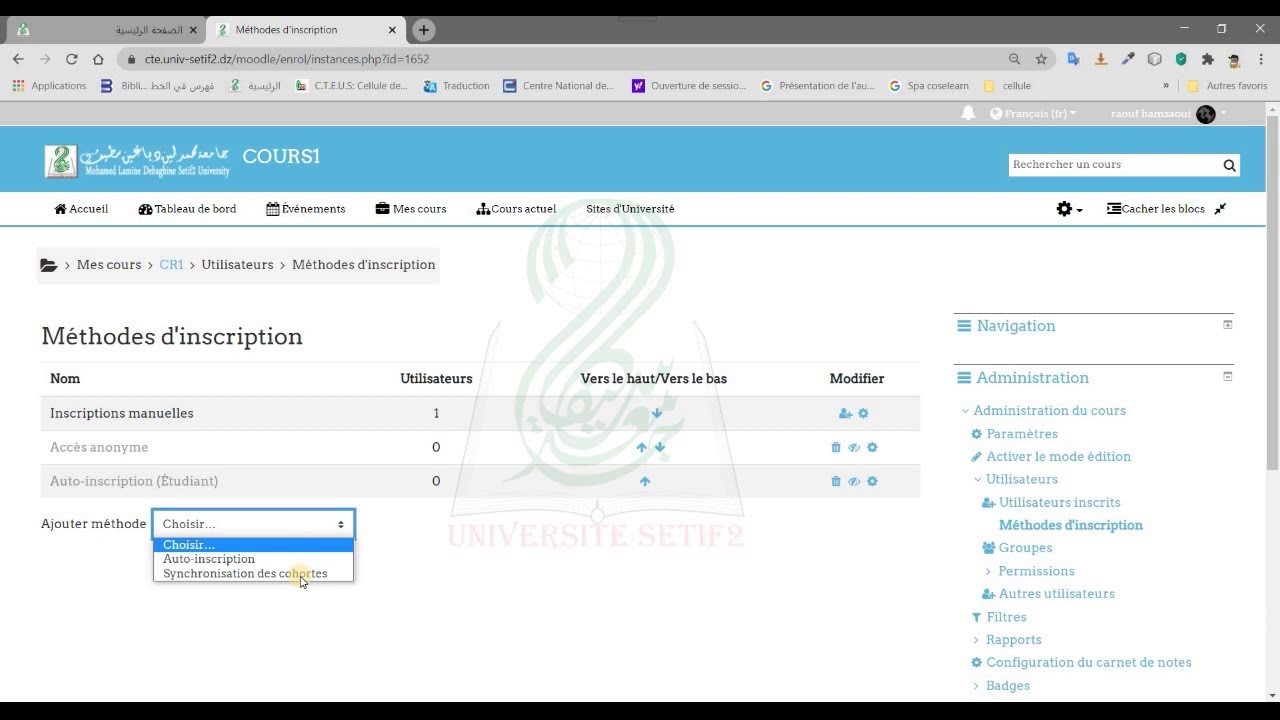Click the breadcrumb folder icon

click(x=48, y=265)
